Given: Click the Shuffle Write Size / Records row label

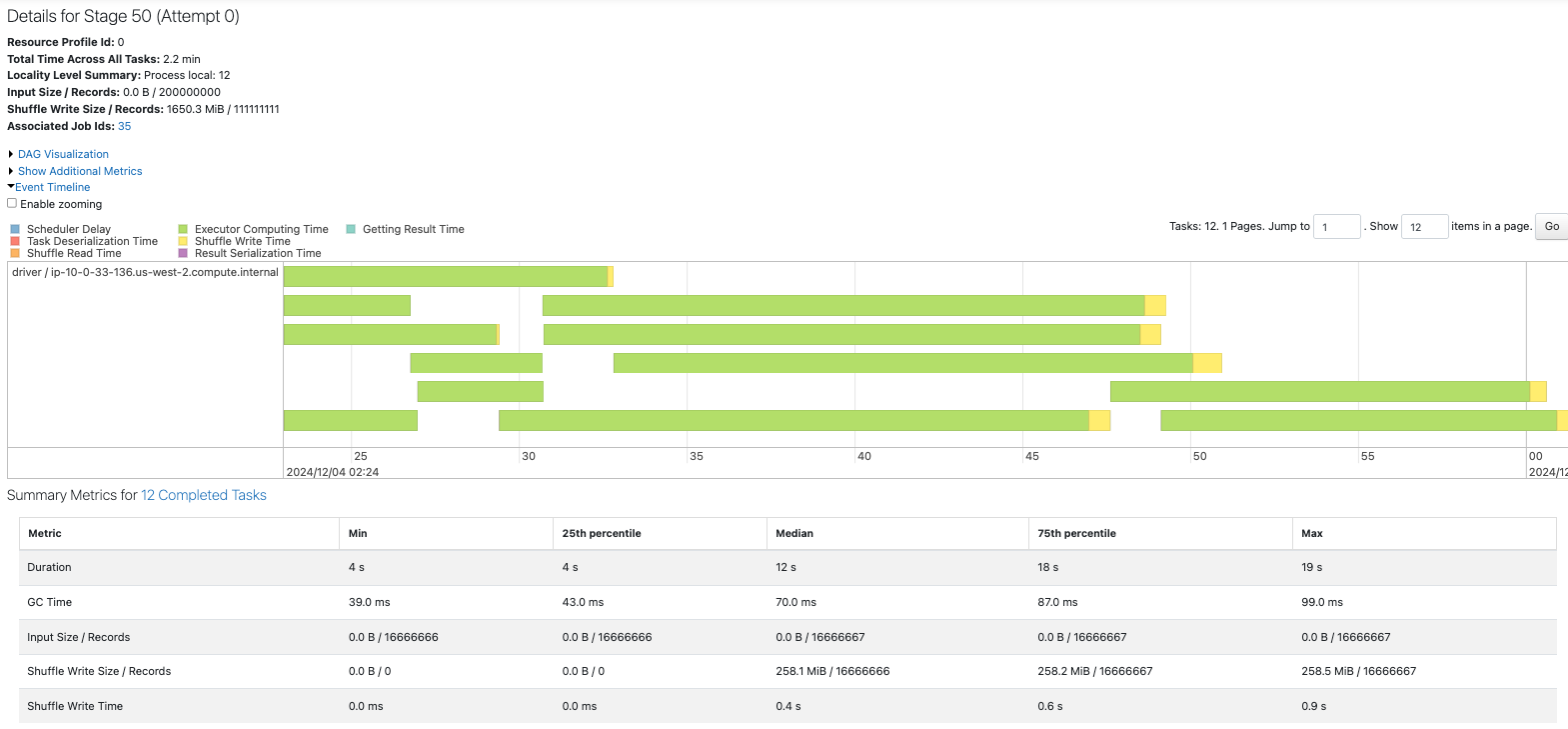Looking at the screenshot, I should [99, 671].
